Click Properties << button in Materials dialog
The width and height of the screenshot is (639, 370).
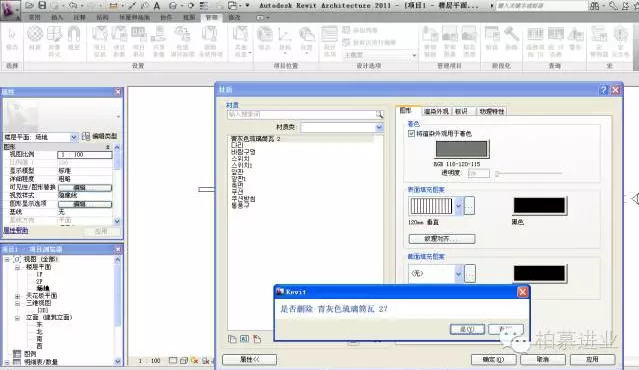(249, 359)
